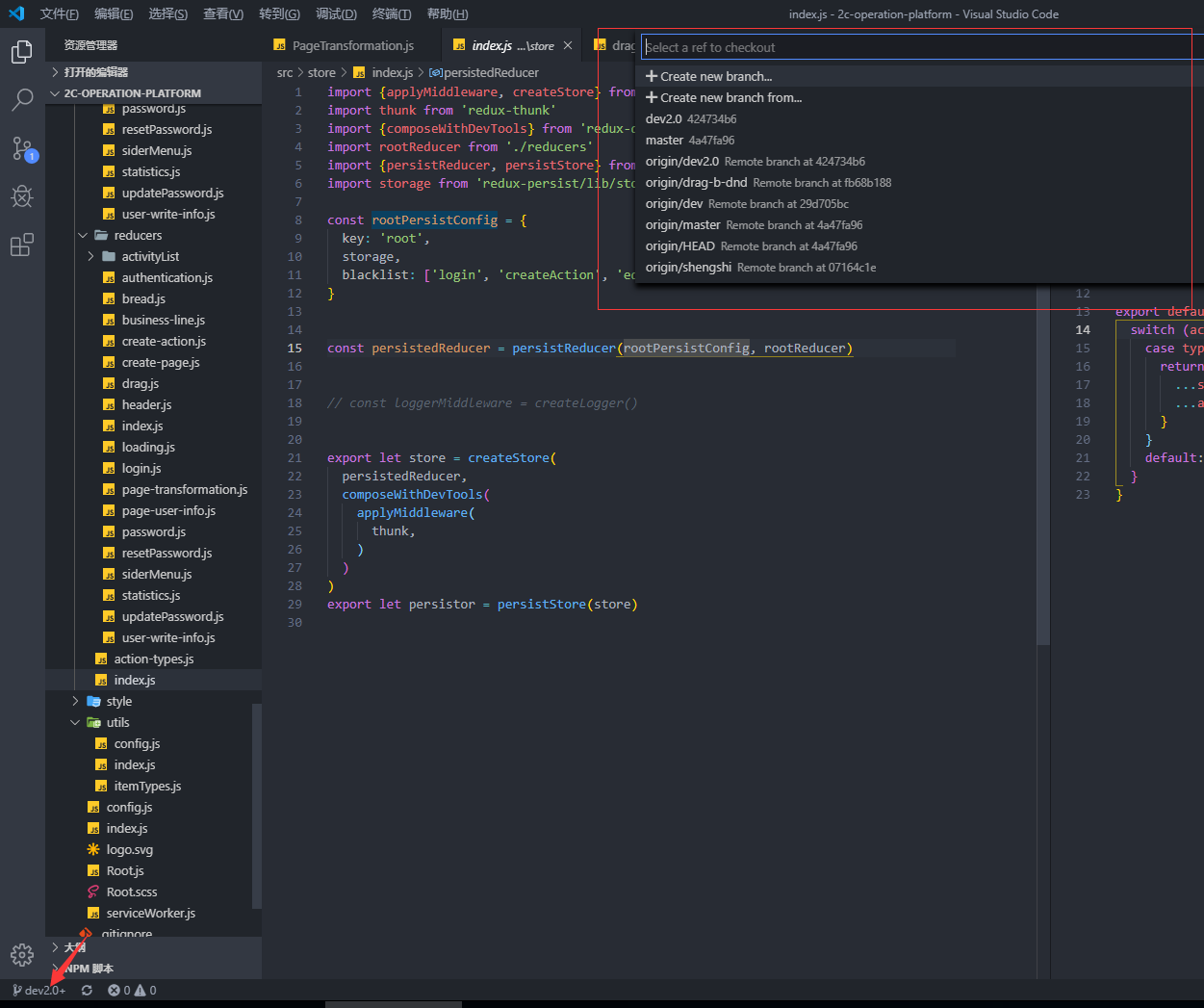Click the synchronize changes icon in status bar
Image resolution: width=1204 pixels, height=1008 pixels.
87,990
